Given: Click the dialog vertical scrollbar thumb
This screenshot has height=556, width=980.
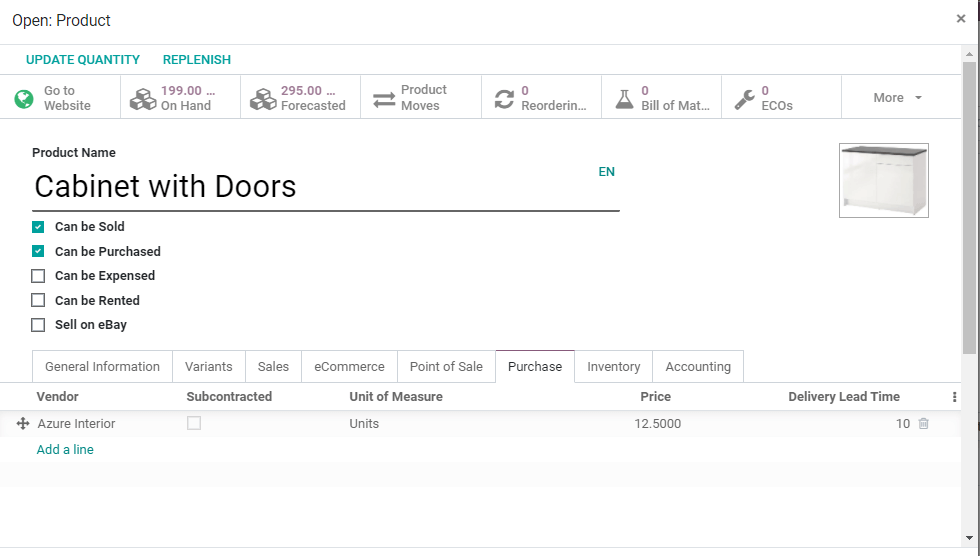Looking at the screenshot, I should (x=969, y=209).
